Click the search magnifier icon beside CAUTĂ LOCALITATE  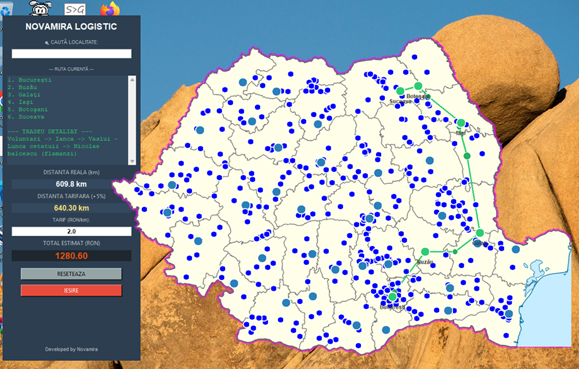coord(47,43)
